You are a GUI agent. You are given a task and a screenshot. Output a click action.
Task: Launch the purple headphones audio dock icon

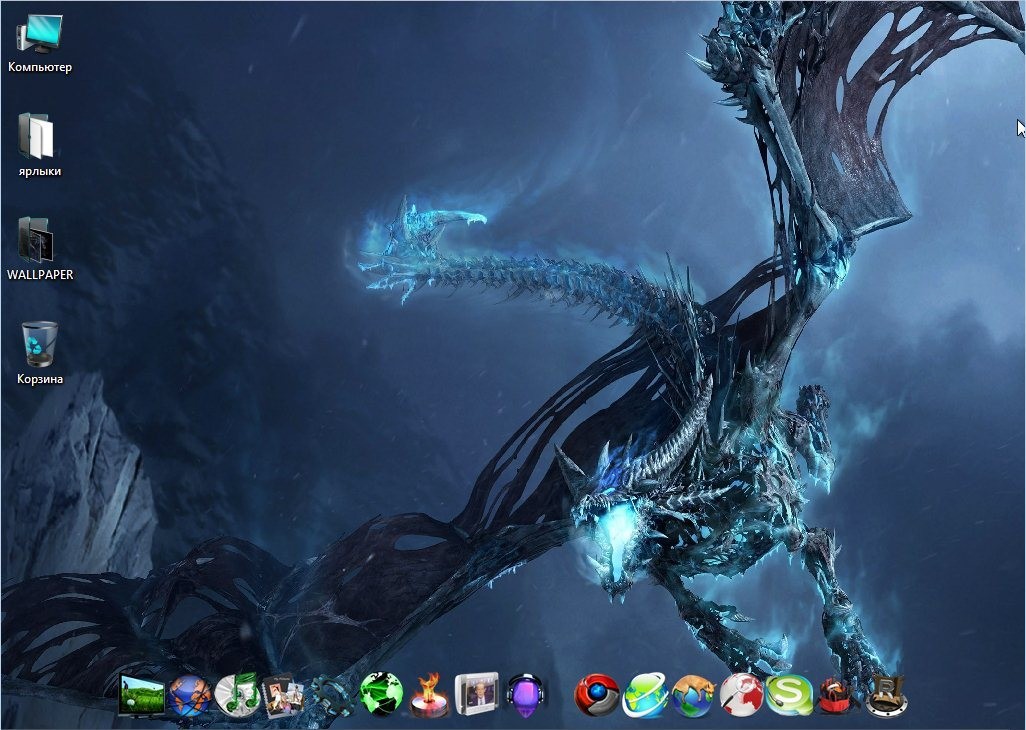525,695
